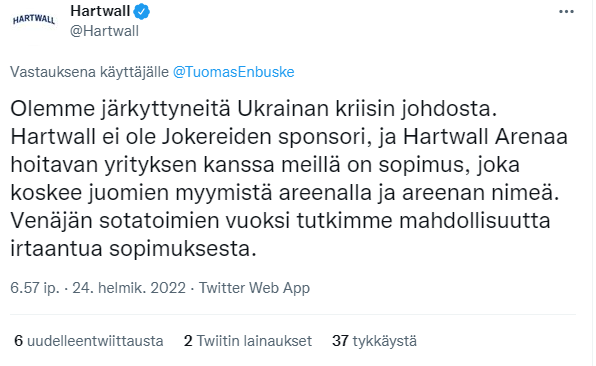Open the Twitter Web App source link
The height and width of the screenshot is (366, 596).
254,288
